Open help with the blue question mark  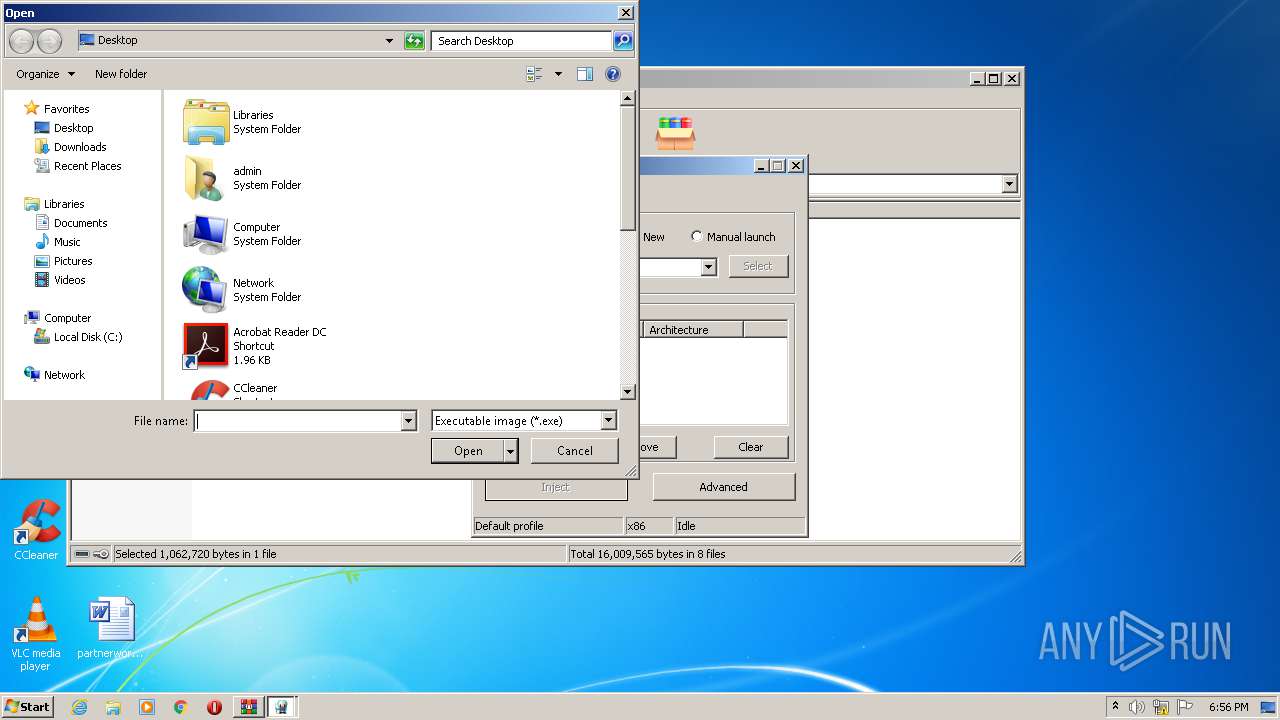pyautogui.click(x=613, y=74)
